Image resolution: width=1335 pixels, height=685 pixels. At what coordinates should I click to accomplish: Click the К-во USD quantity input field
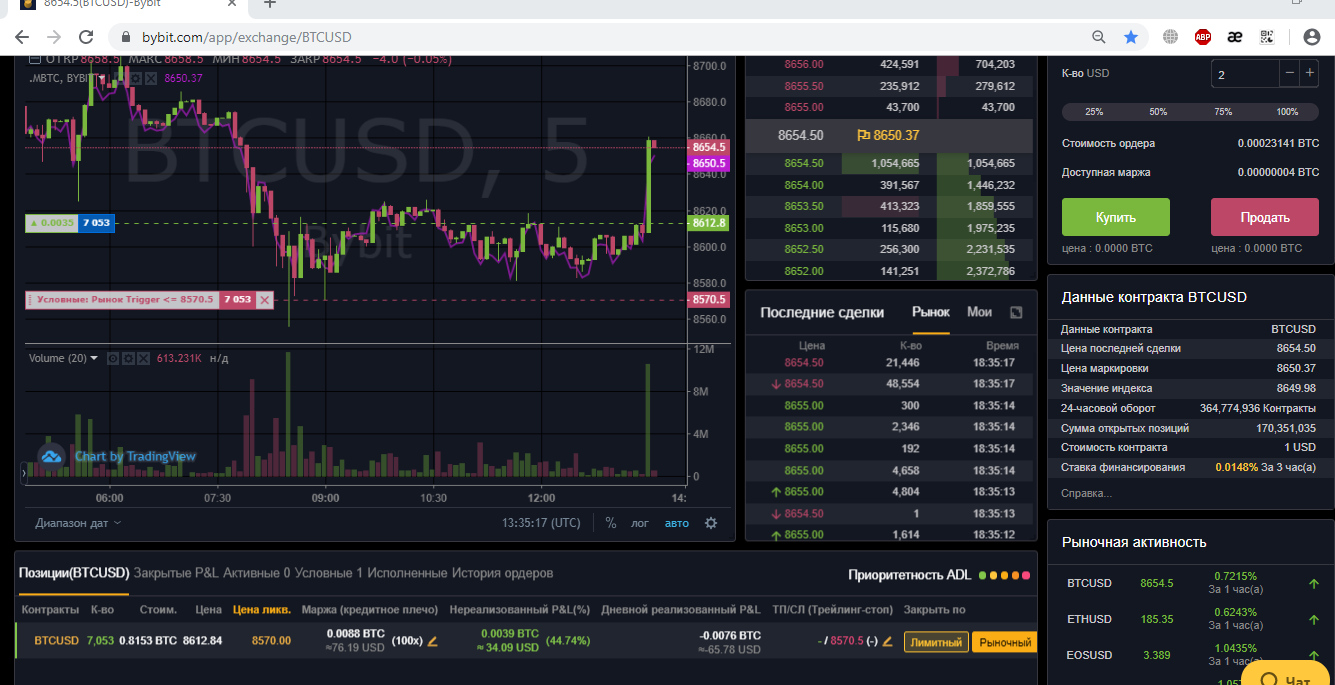(1245, 73)
